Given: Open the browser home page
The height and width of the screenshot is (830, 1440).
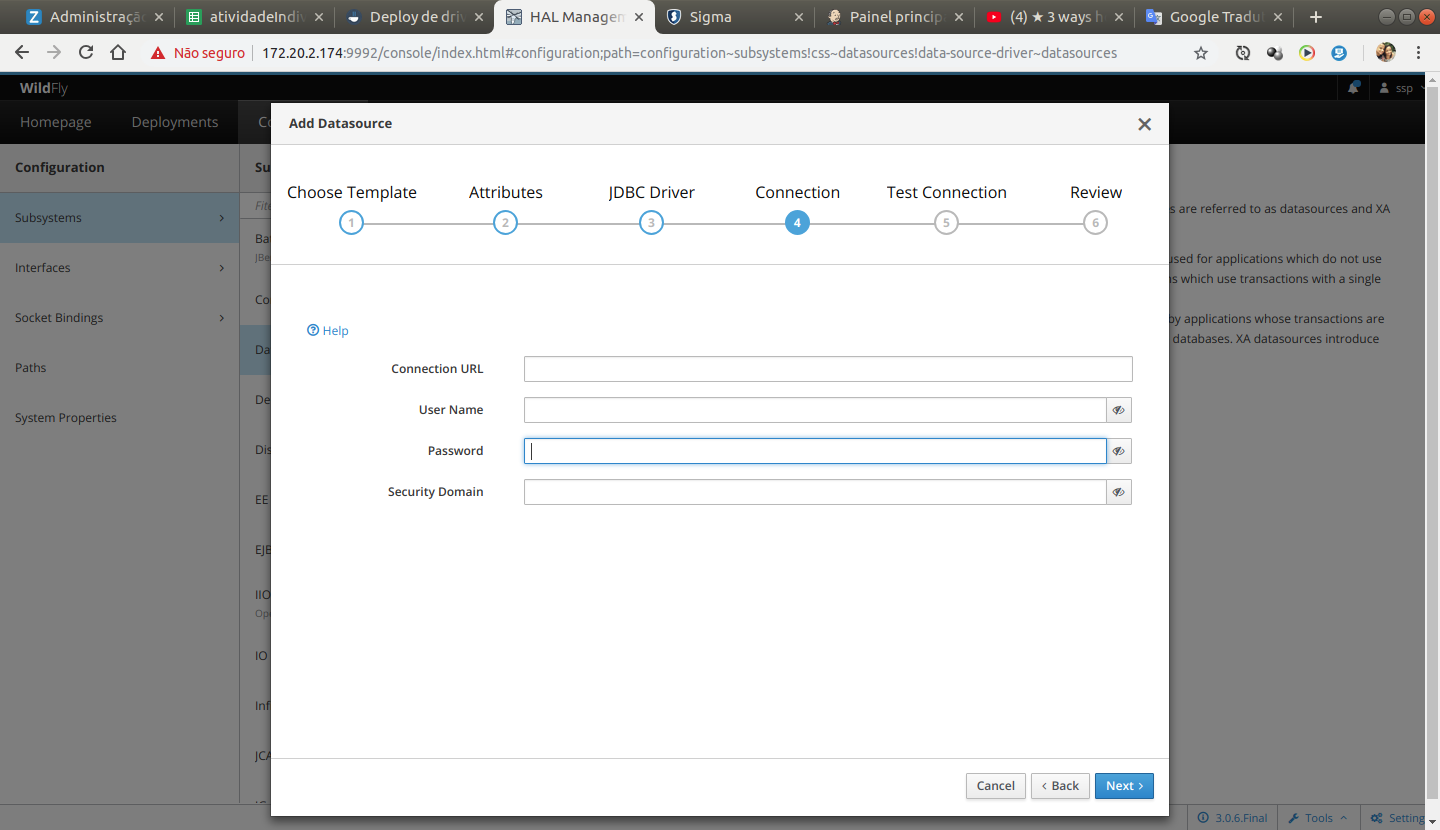Looking at the screenshot, I should [118, 53].
